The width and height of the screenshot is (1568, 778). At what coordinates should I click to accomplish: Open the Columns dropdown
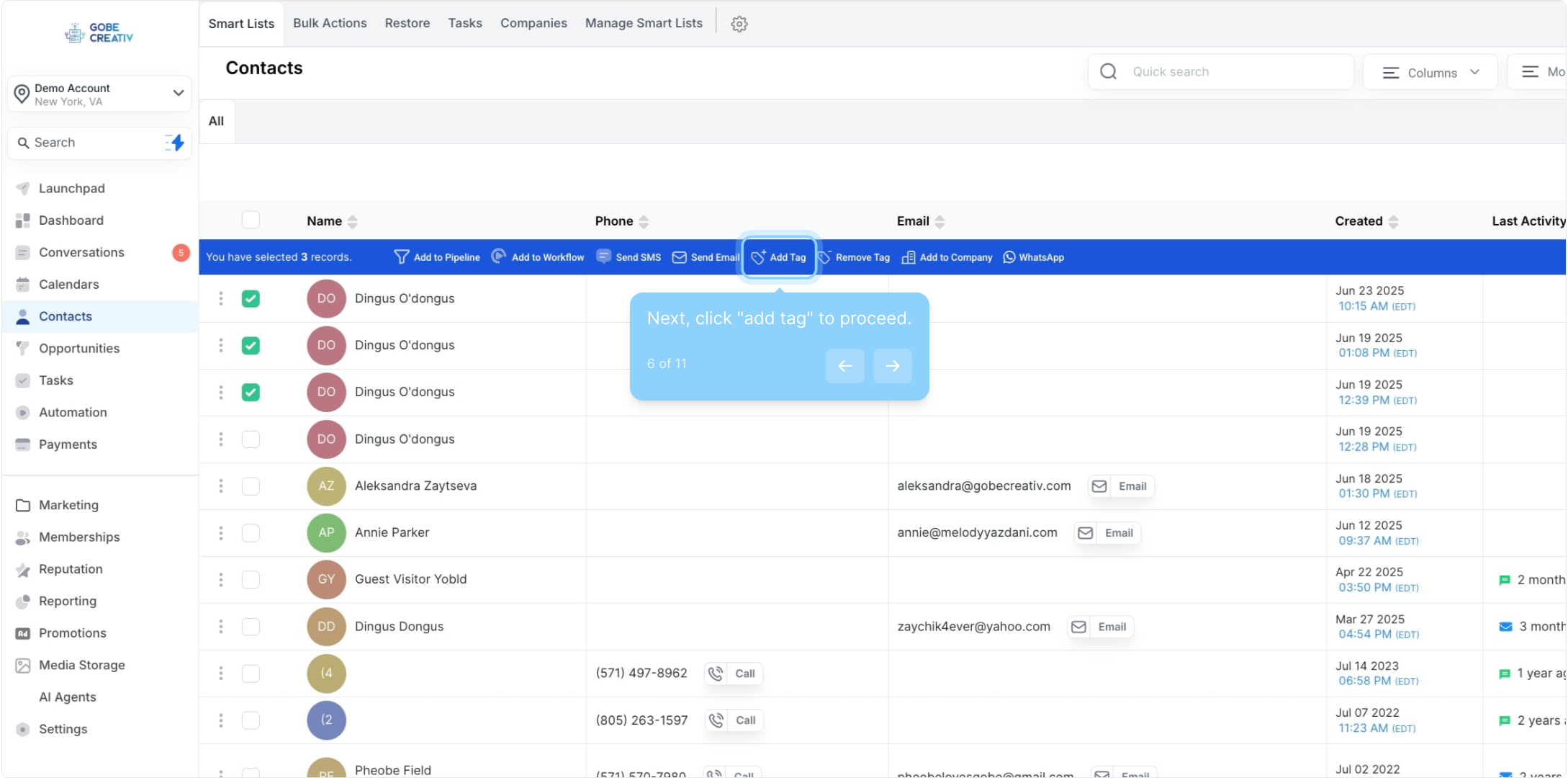point(1430,73)
